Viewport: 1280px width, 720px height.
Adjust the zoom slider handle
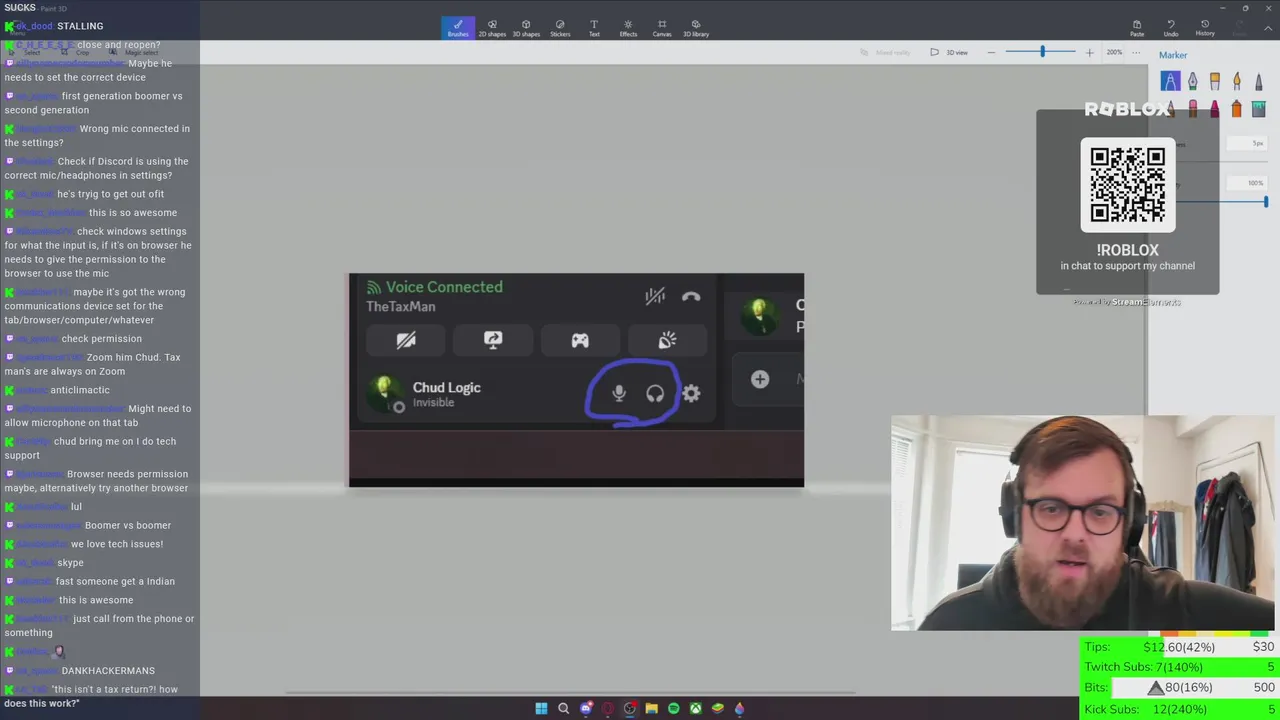pyautogui.click(x=1042, y=51)
